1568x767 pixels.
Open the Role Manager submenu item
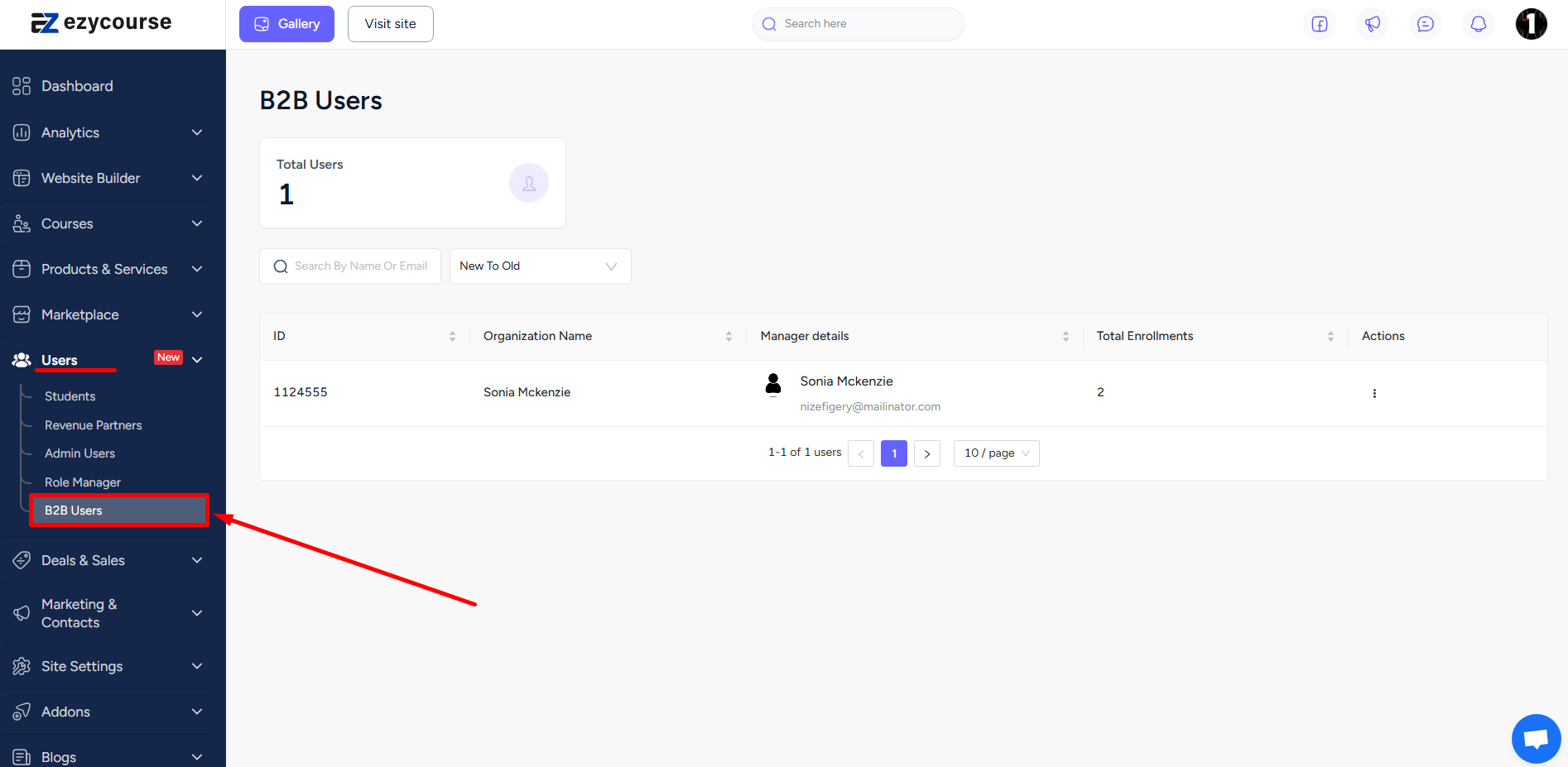coord(83,482)
